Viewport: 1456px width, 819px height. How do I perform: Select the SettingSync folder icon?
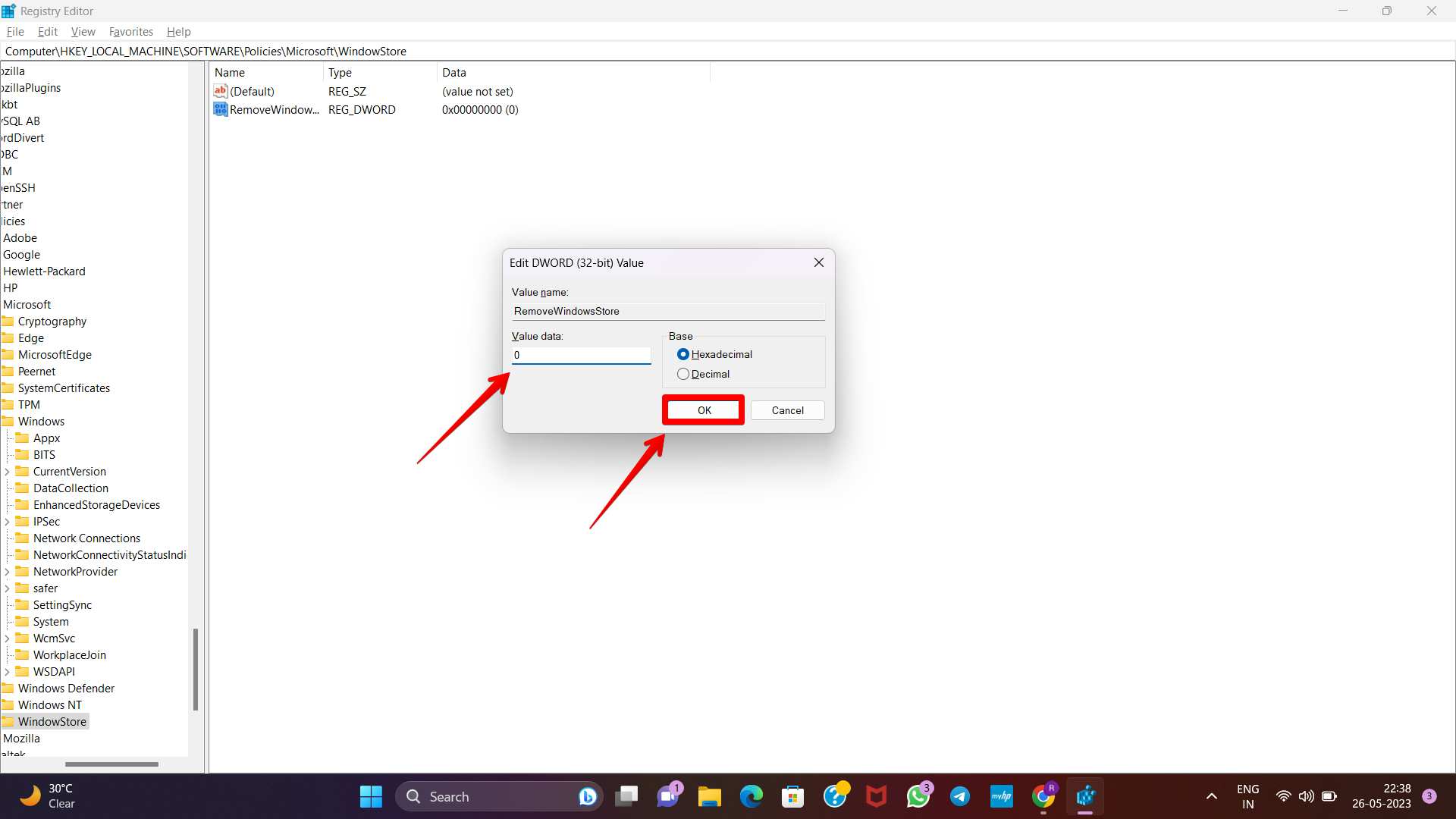[x=22, y=605]
